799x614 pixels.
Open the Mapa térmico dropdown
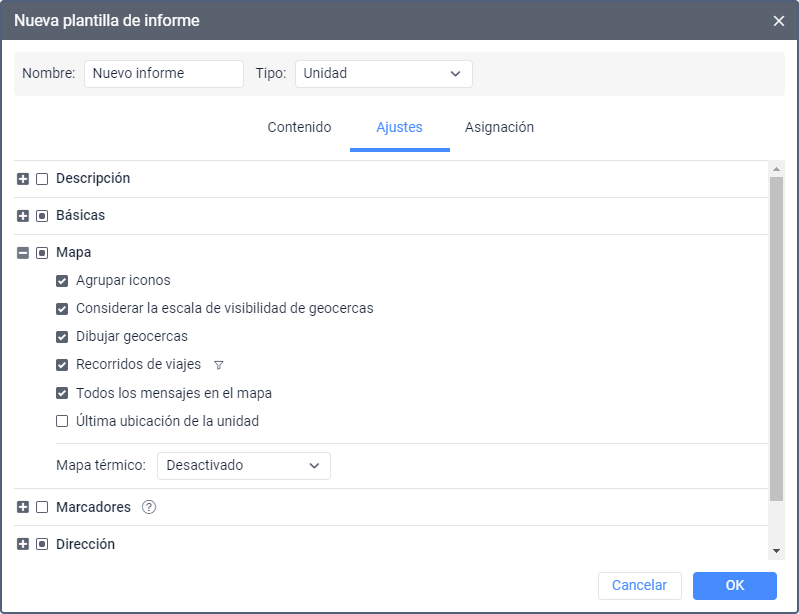point(243,466)
